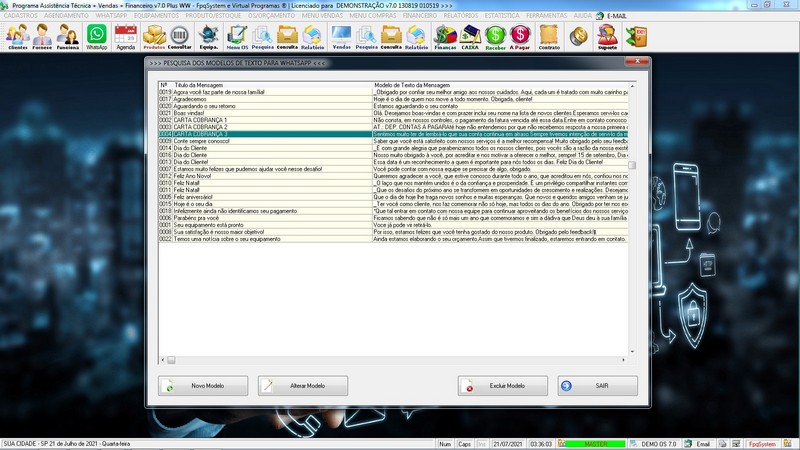Open the AJUDA menu
The height and width of the screenshot is (450, 800).
582,16
